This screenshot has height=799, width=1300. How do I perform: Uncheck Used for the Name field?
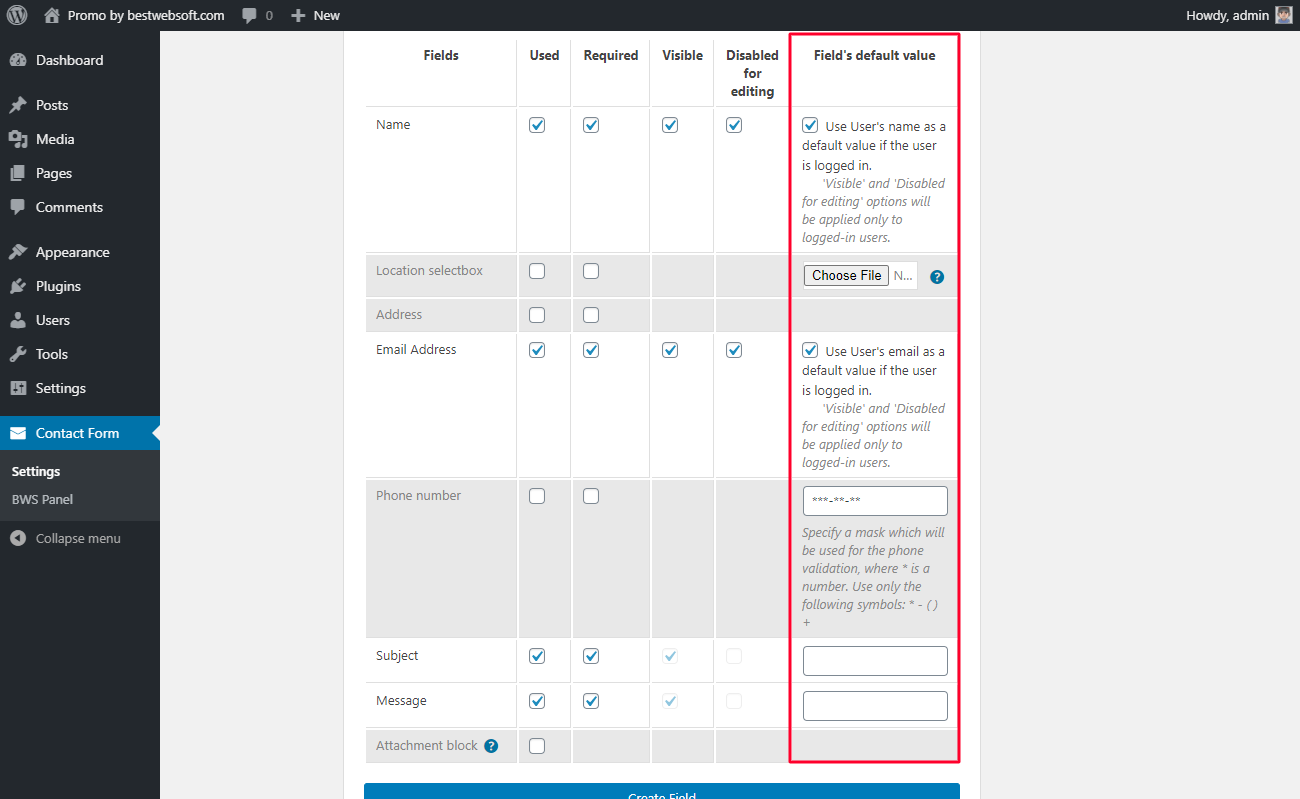537,125
